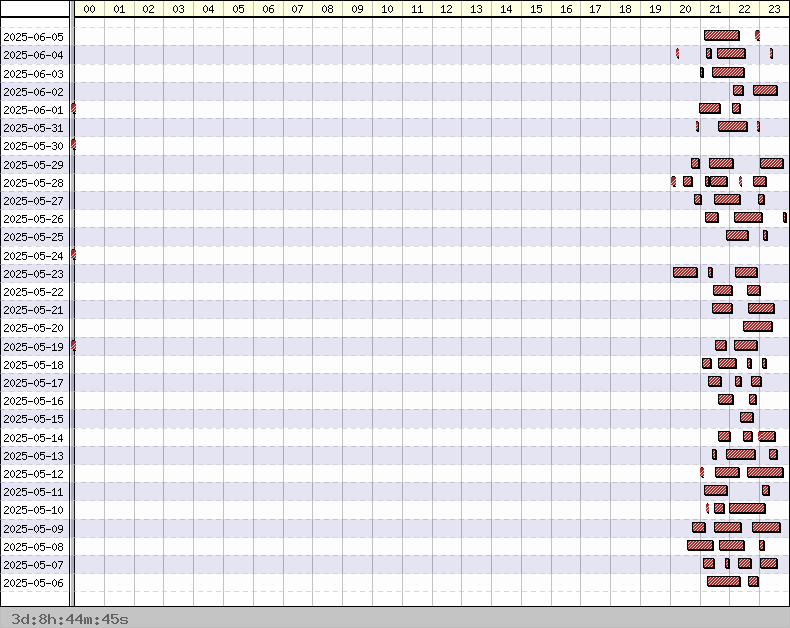This screenshot has width=790, height=628.
Task: Click the hour 22 column header
Action: 744,9
